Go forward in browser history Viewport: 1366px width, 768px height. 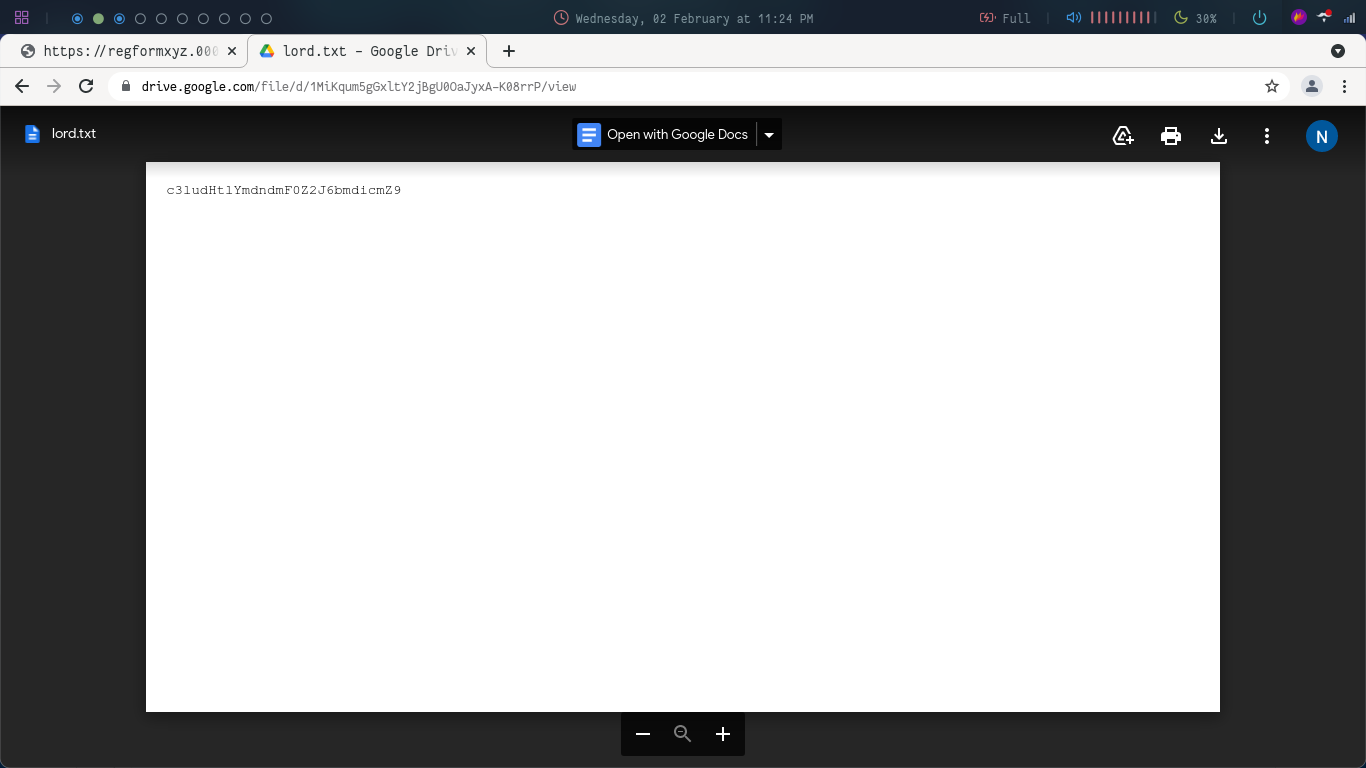(x=54, y=86)
